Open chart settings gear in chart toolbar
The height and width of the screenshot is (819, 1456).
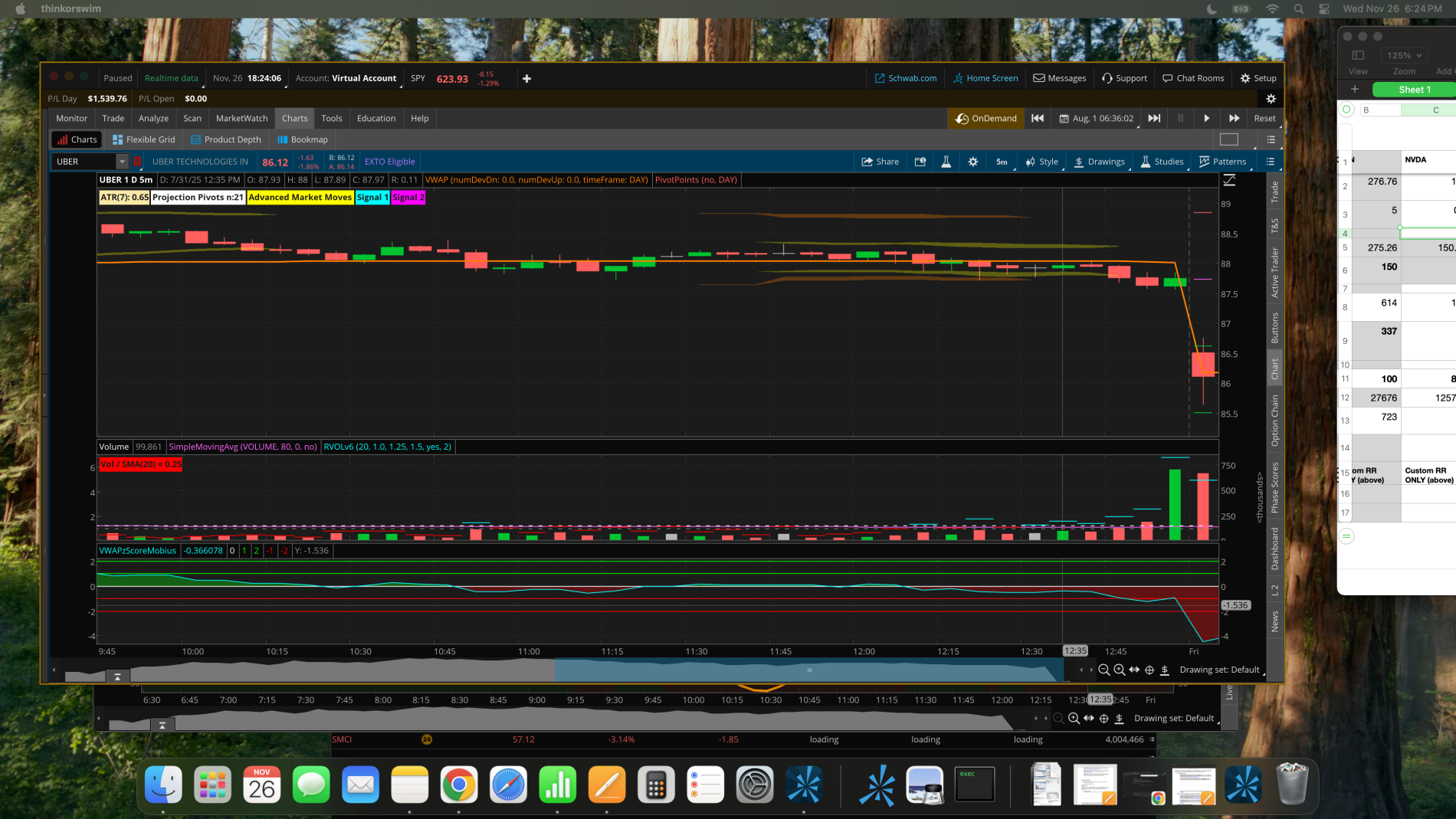(972, 162)
